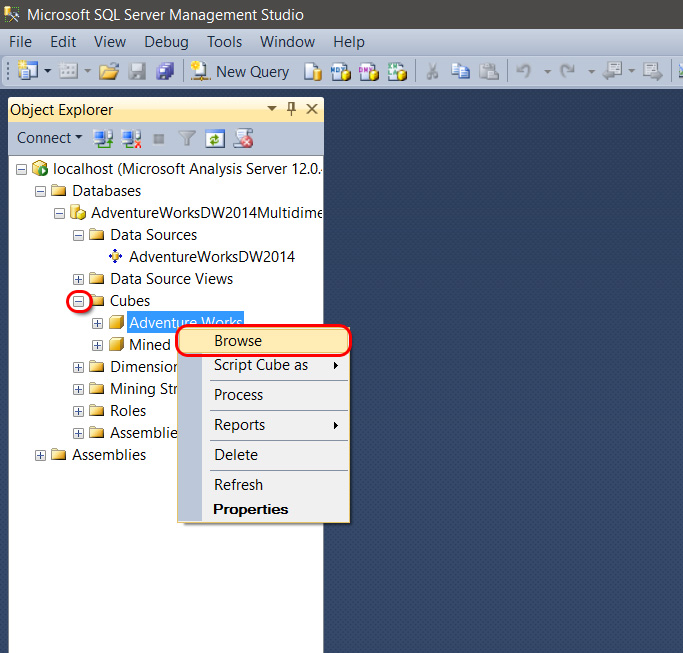Click Disconnect icon in Object Explorer
Screen dimensions: 683x653
(x=131, y=139)
